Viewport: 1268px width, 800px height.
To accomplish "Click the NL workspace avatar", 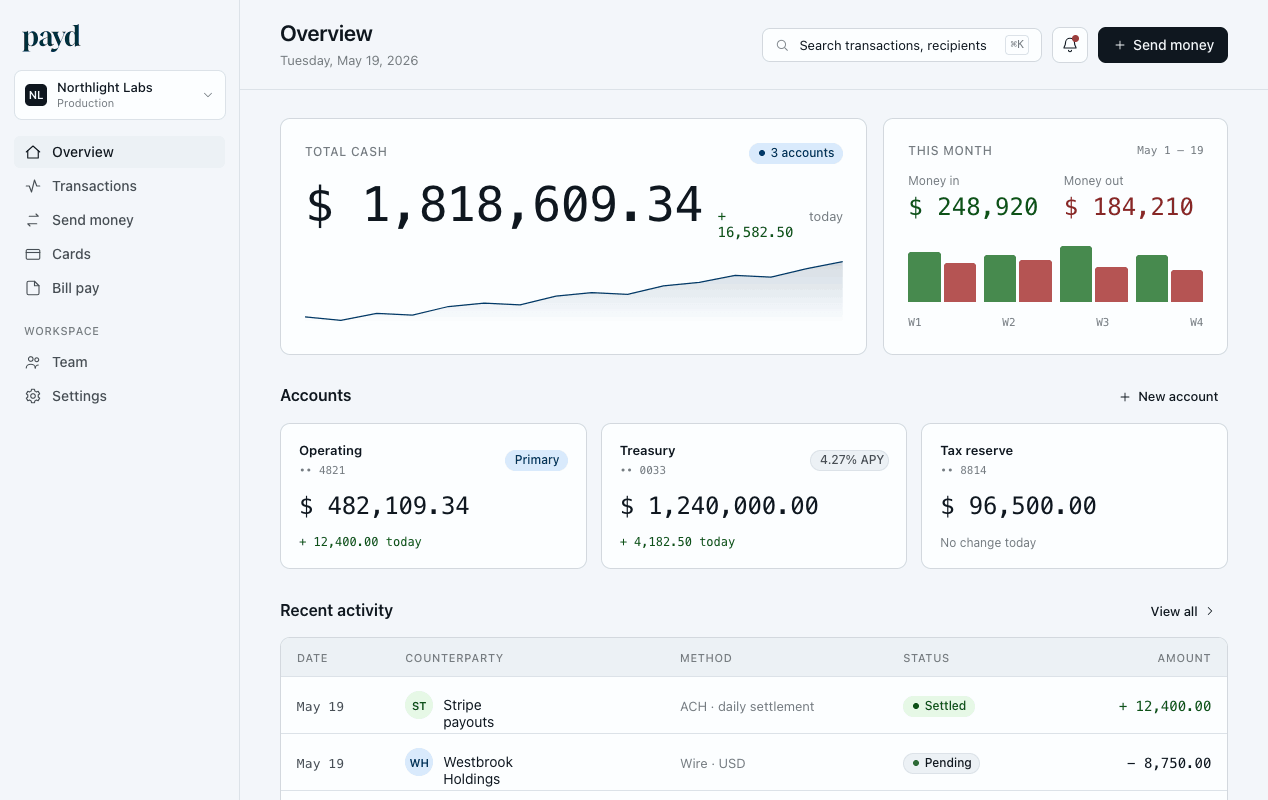I will point(36,95).
